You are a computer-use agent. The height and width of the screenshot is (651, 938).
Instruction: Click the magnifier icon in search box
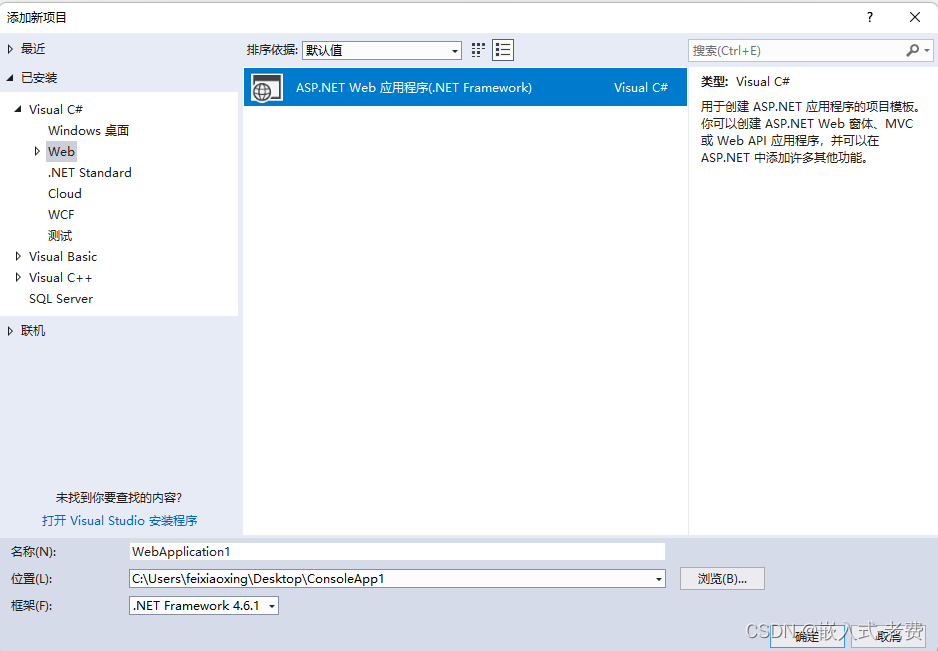[913, 49]
